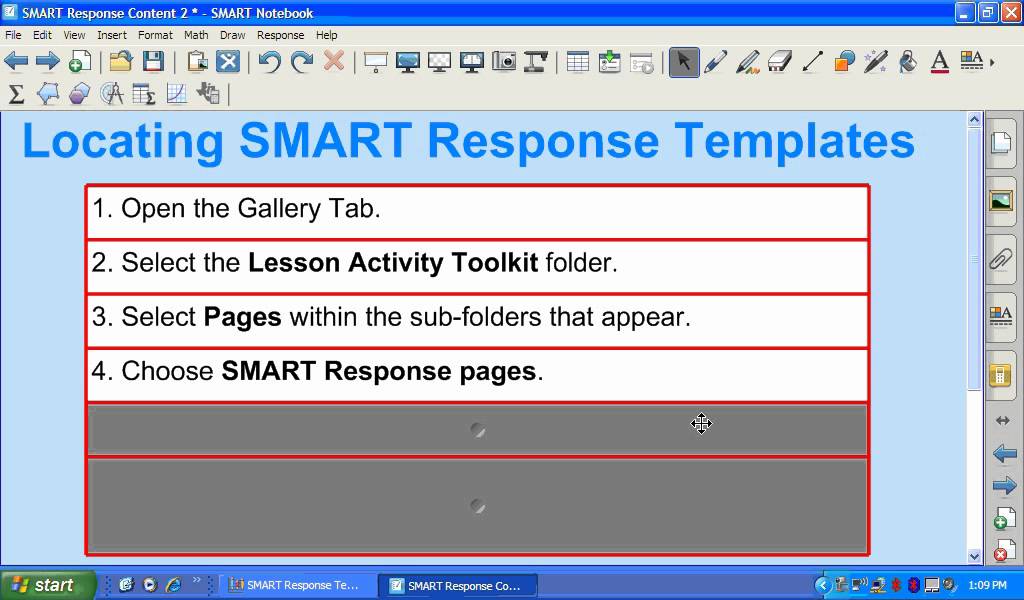Screen dimensions: 1024x600
Task: Click the Paste clipboard icon
Action: 197,62
